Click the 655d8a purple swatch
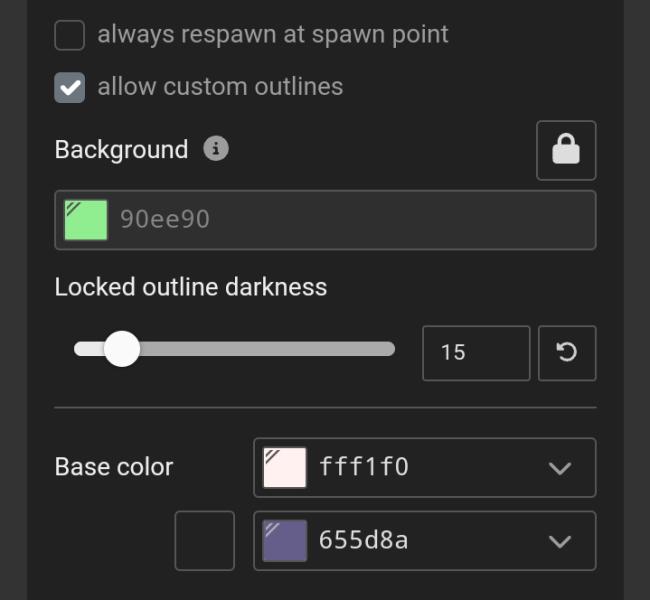The width and height of the screenshot is (650, 600). [x=284, y=541]
